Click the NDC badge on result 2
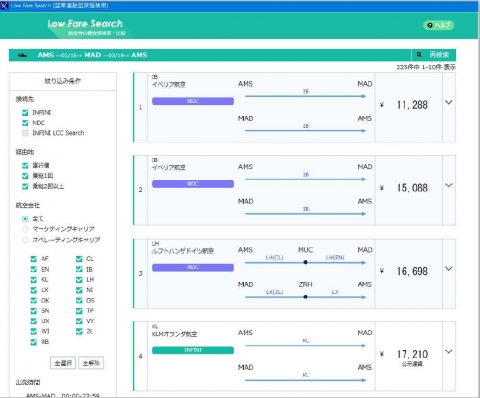Image resolution: width=480 pixels, height=398 pixels. click(193, 184)
